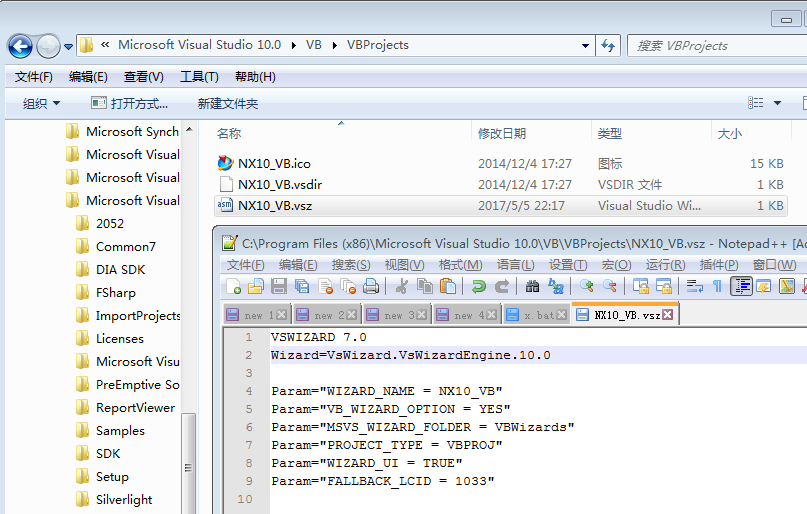Screen dimensions: 807x514
Task: Click the Cut scissors icon
Action: tap(402, 286)
